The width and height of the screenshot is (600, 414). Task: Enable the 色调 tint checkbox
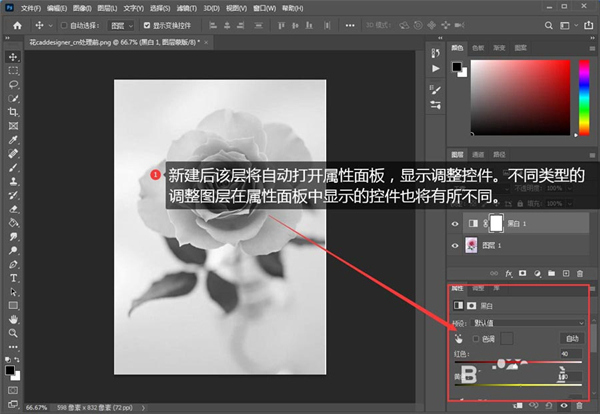(x=475, y=339)
